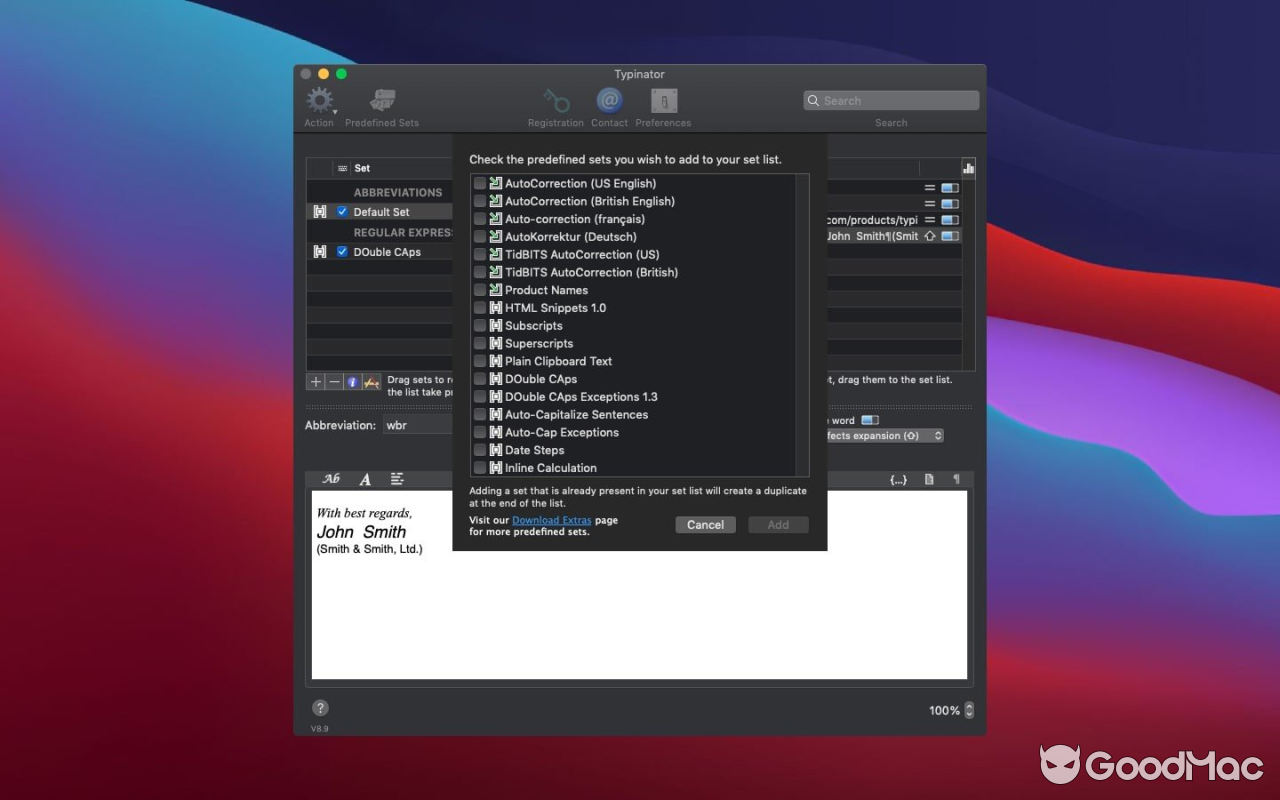Select the Ab formatting icon above the editor
Screen dimensions: 1280x800
(x=331, y=479)
